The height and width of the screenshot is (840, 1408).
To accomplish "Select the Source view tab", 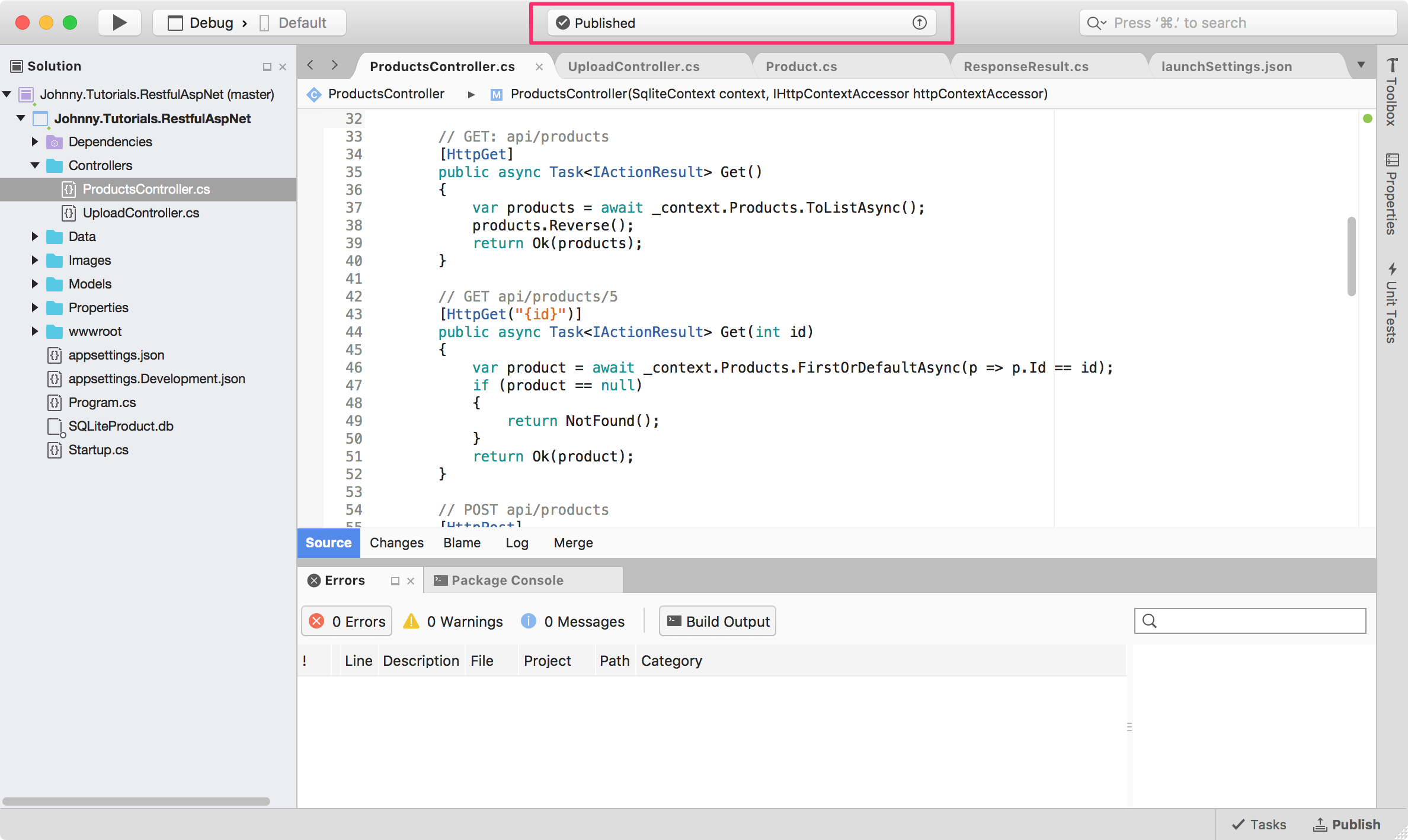I will pos(328,543).
